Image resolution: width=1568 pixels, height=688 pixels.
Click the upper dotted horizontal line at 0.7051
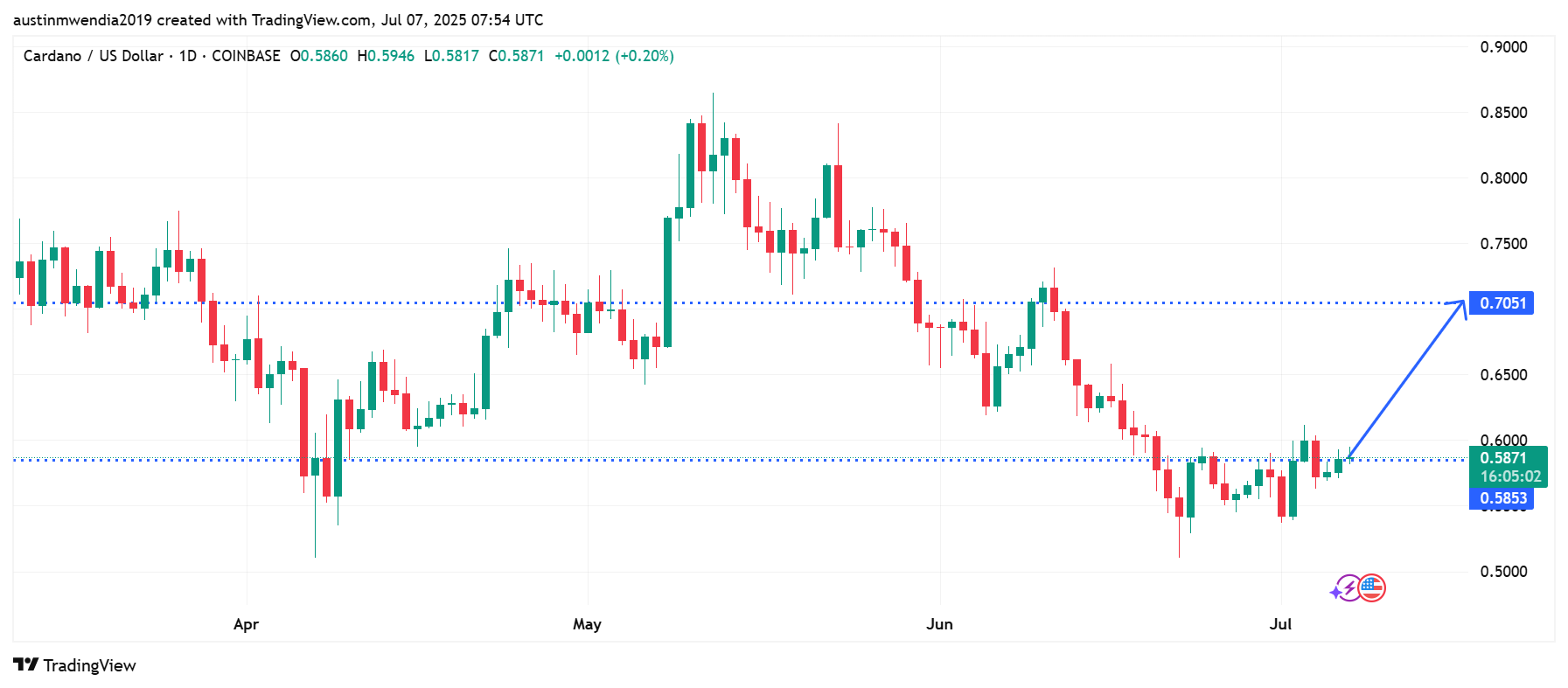coord(735,303)
